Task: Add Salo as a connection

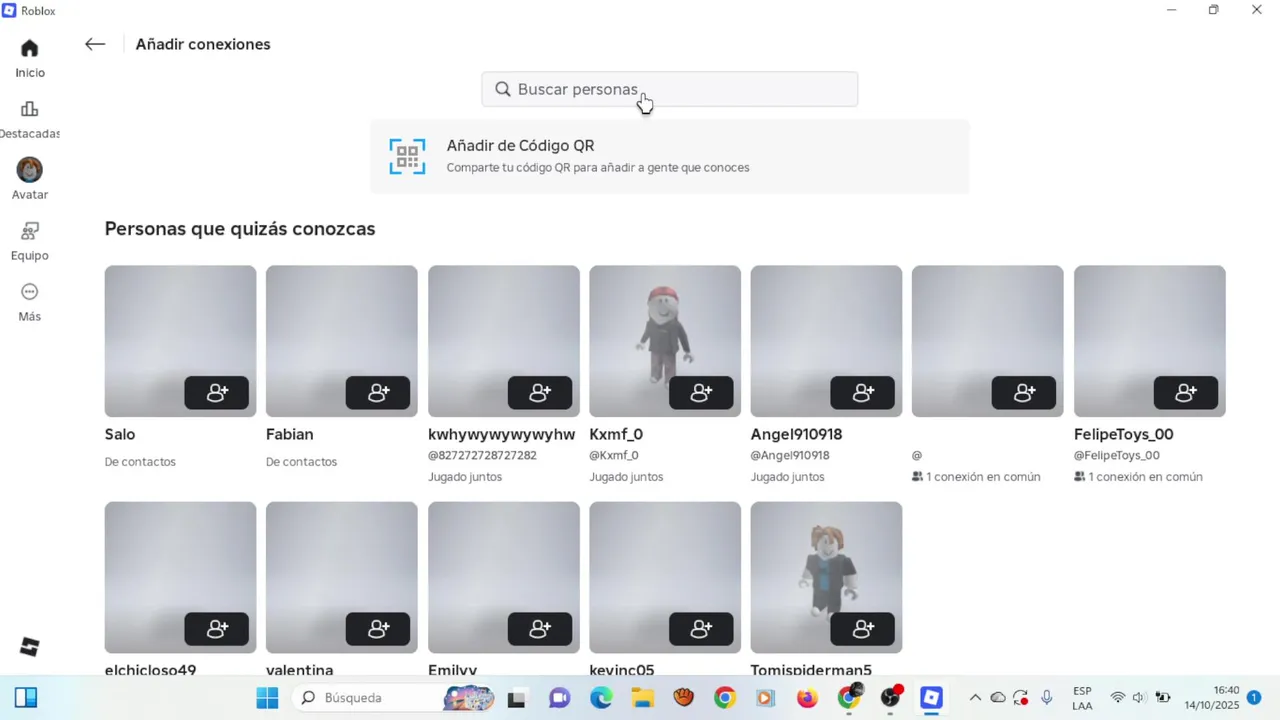Action: click(x=216, y=393)
